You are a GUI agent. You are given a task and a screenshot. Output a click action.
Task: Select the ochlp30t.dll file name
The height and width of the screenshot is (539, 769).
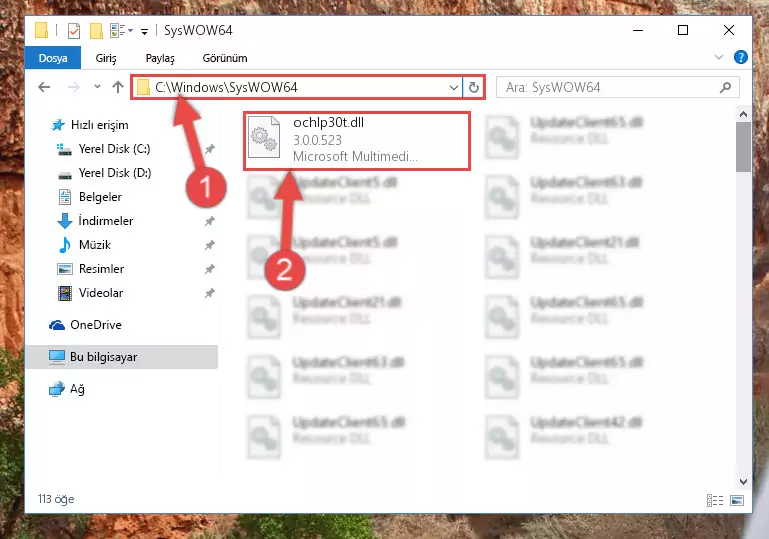point(328,123)
